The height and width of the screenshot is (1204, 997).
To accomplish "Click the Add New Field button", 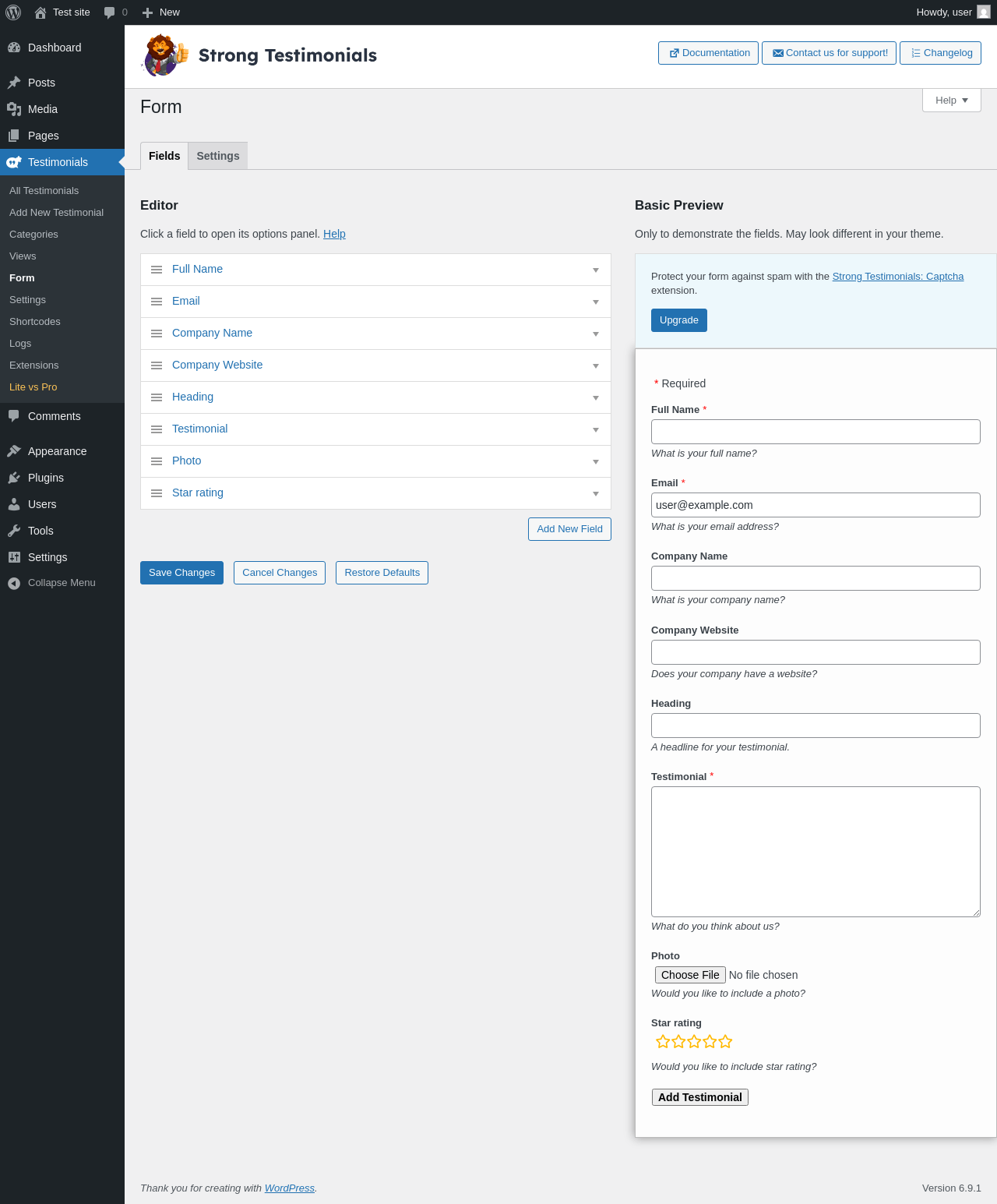I will point(569,529).
